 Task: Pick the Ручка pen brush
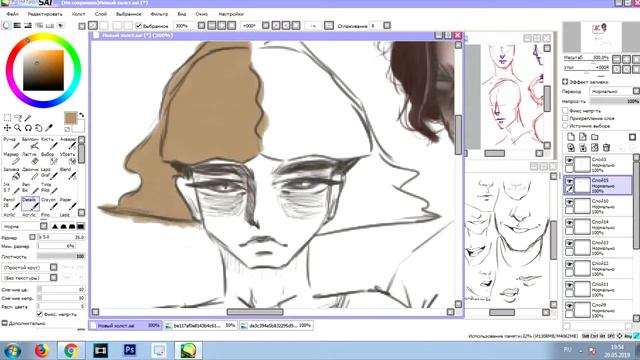pyautogui.click(x=11, y=143)
